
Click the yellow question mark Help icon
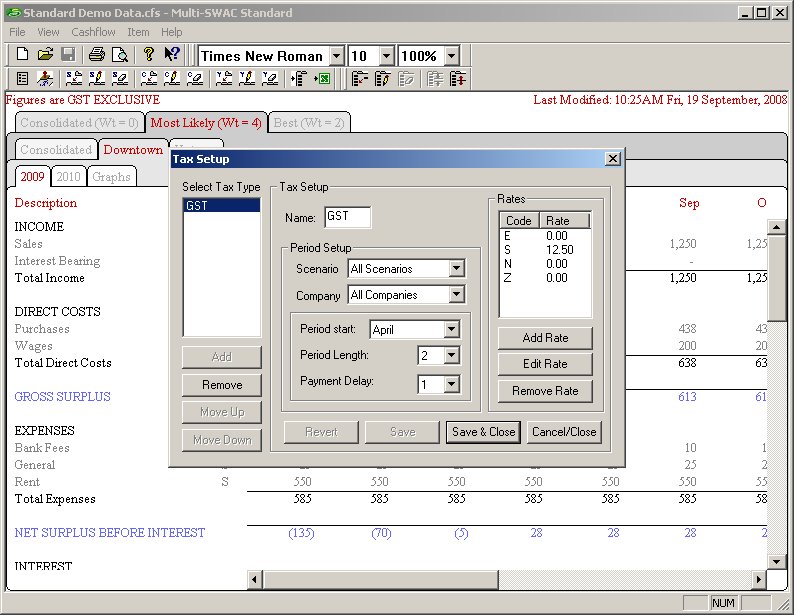point(148,55)
